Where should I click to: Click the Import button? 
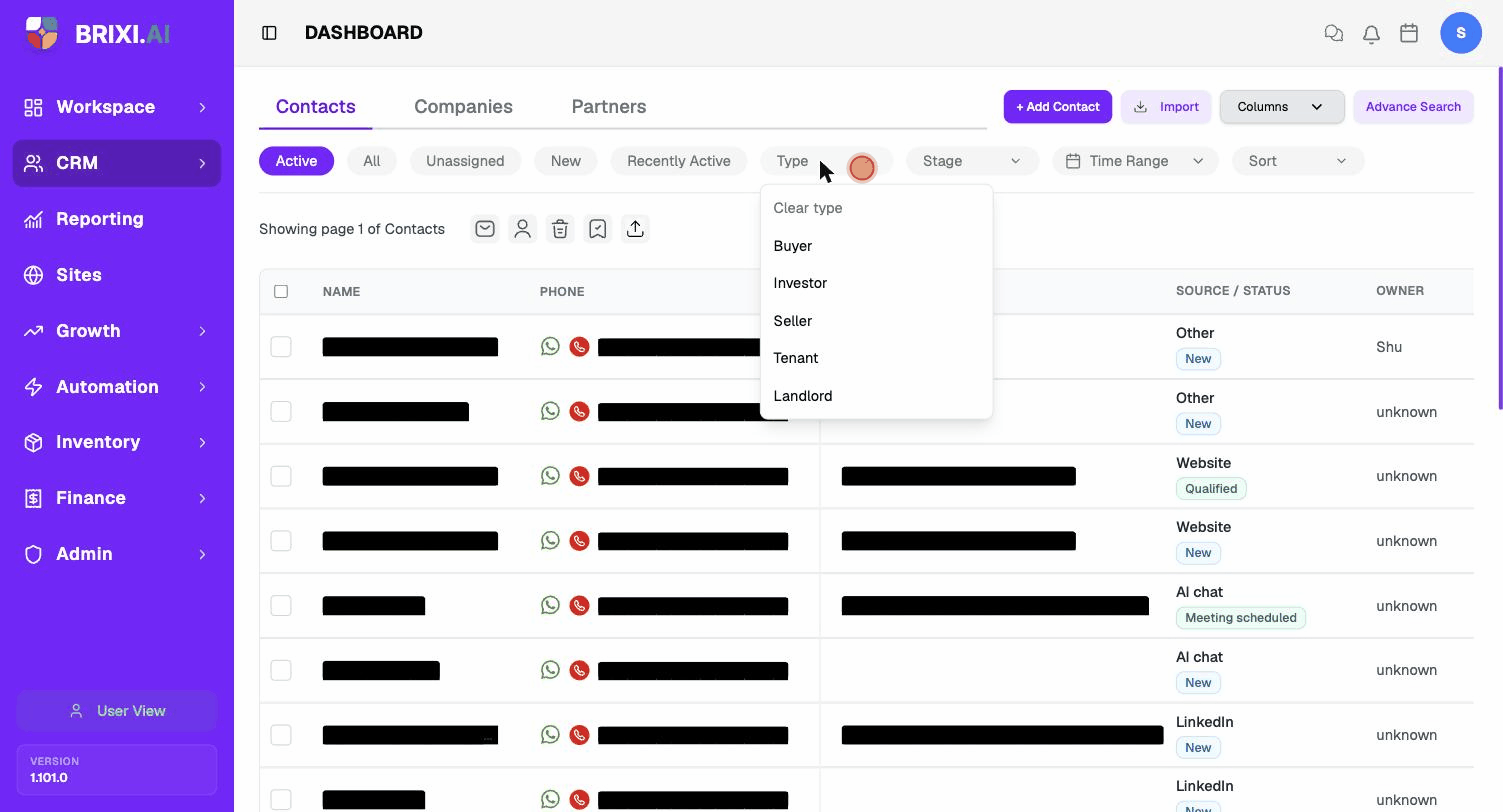pyautogui.click(x=1166, y=107)
